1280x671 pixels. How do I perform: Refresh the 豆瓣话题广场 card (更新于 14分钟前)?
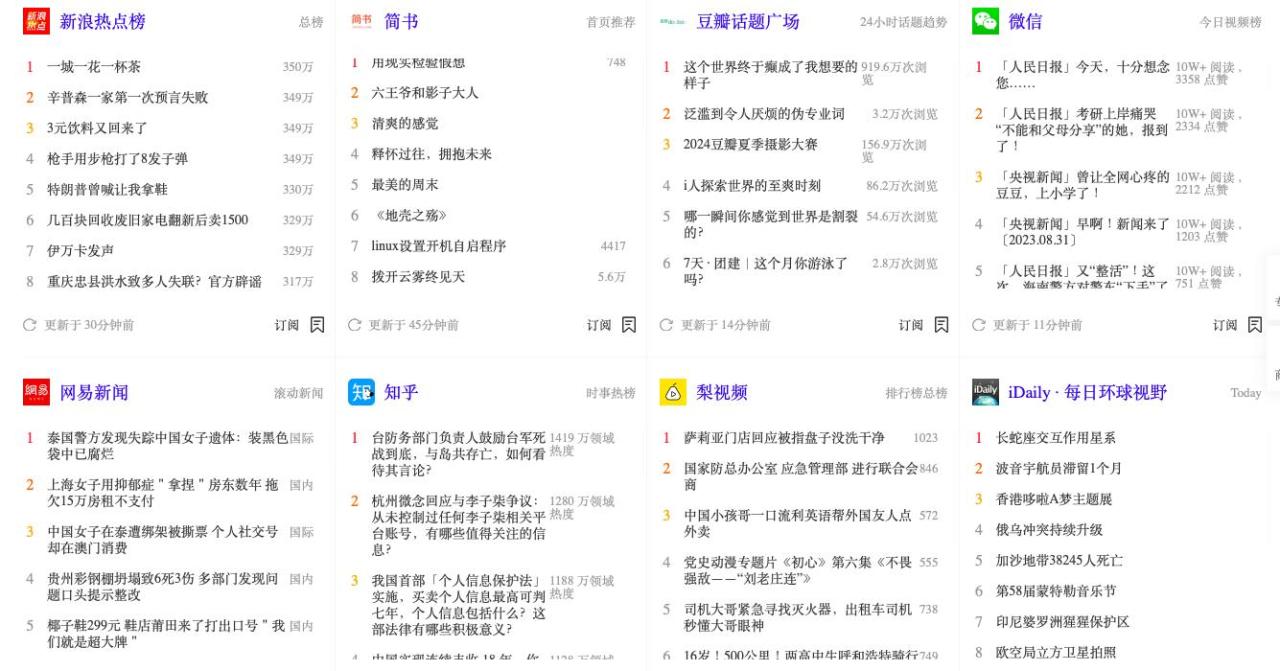pos(666,325)
